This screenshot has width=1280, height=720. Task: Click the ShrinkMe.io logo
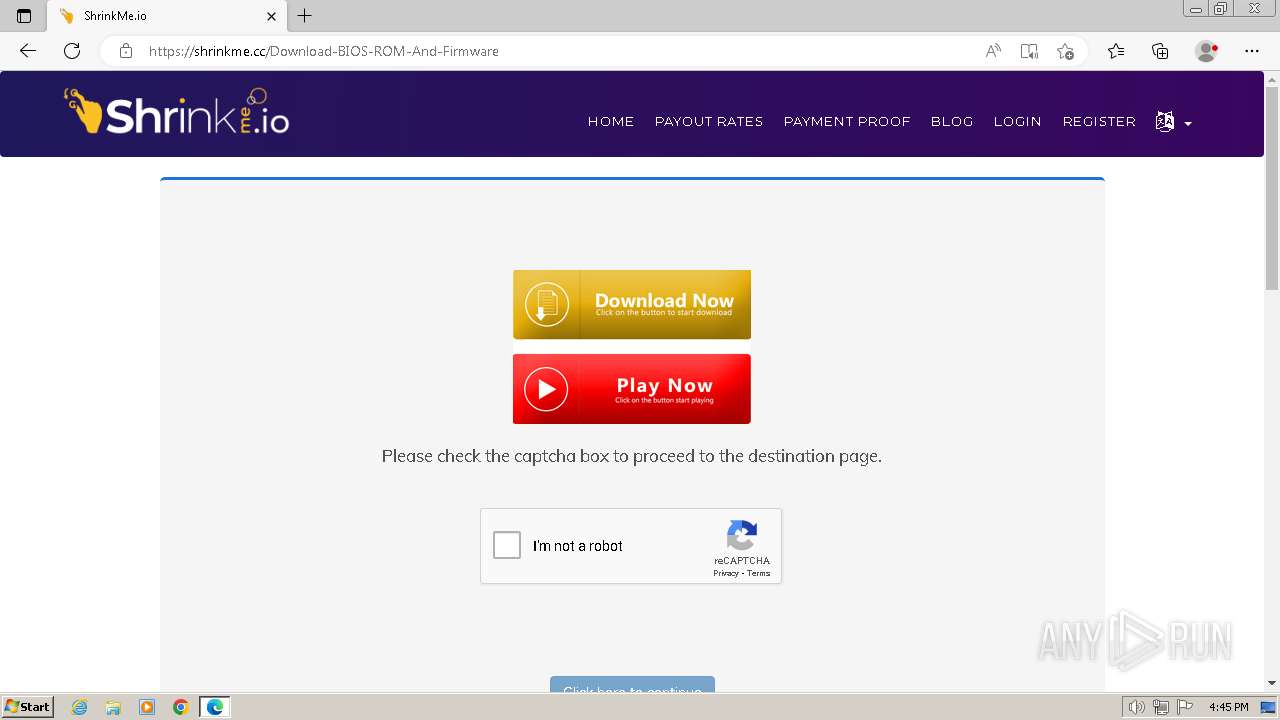177,112
